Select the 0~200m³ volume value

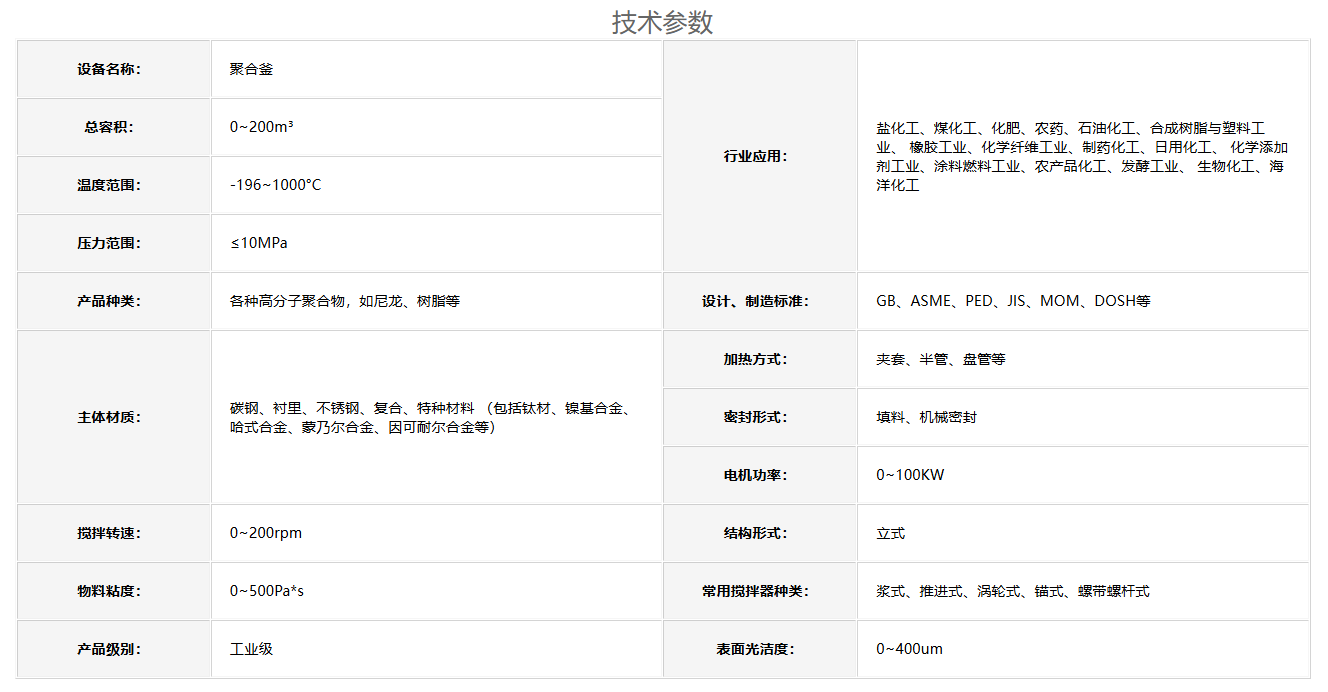click(x=261, y=127)
